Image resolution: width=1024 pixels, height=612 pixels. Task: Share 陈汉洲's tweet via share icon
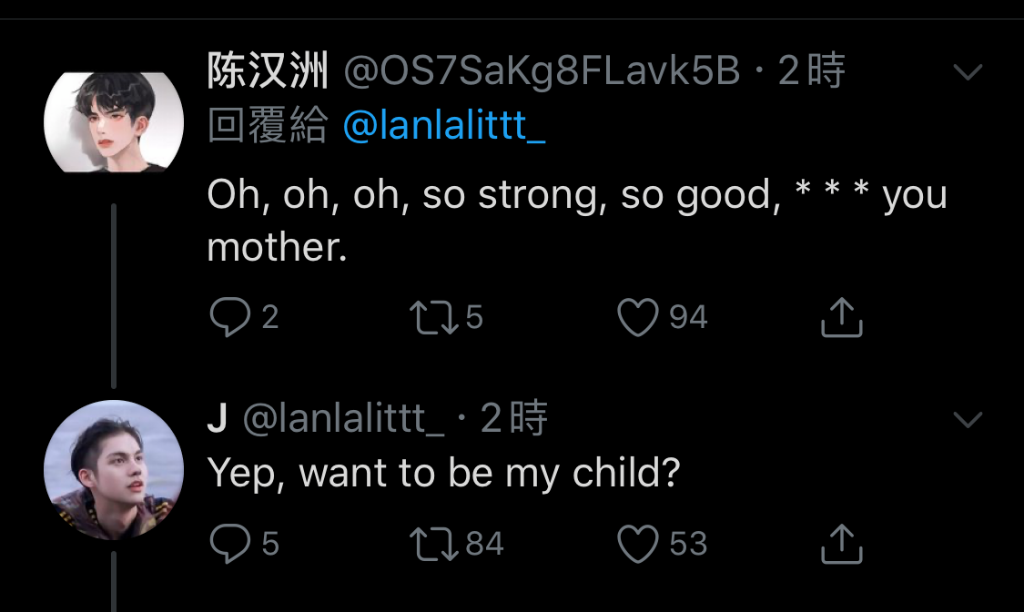(841, 317)
